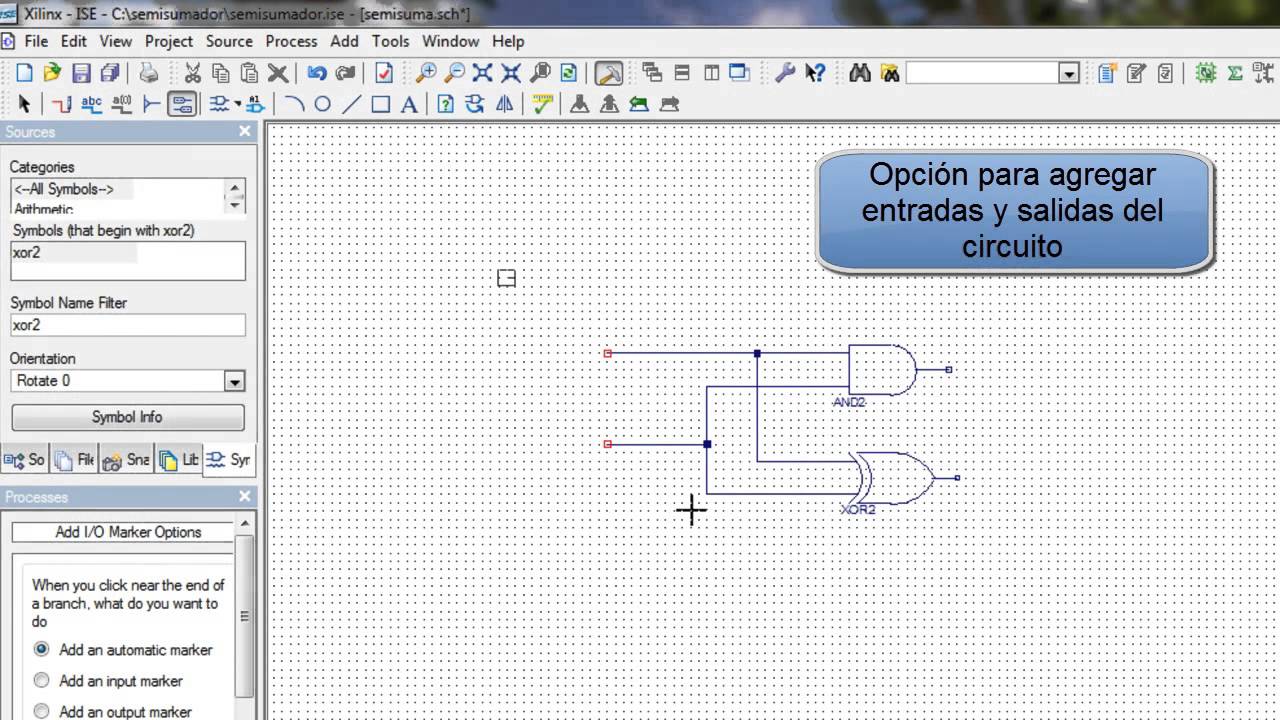Open the Add menu
The image size is (1280, 720).
[344, 41]
